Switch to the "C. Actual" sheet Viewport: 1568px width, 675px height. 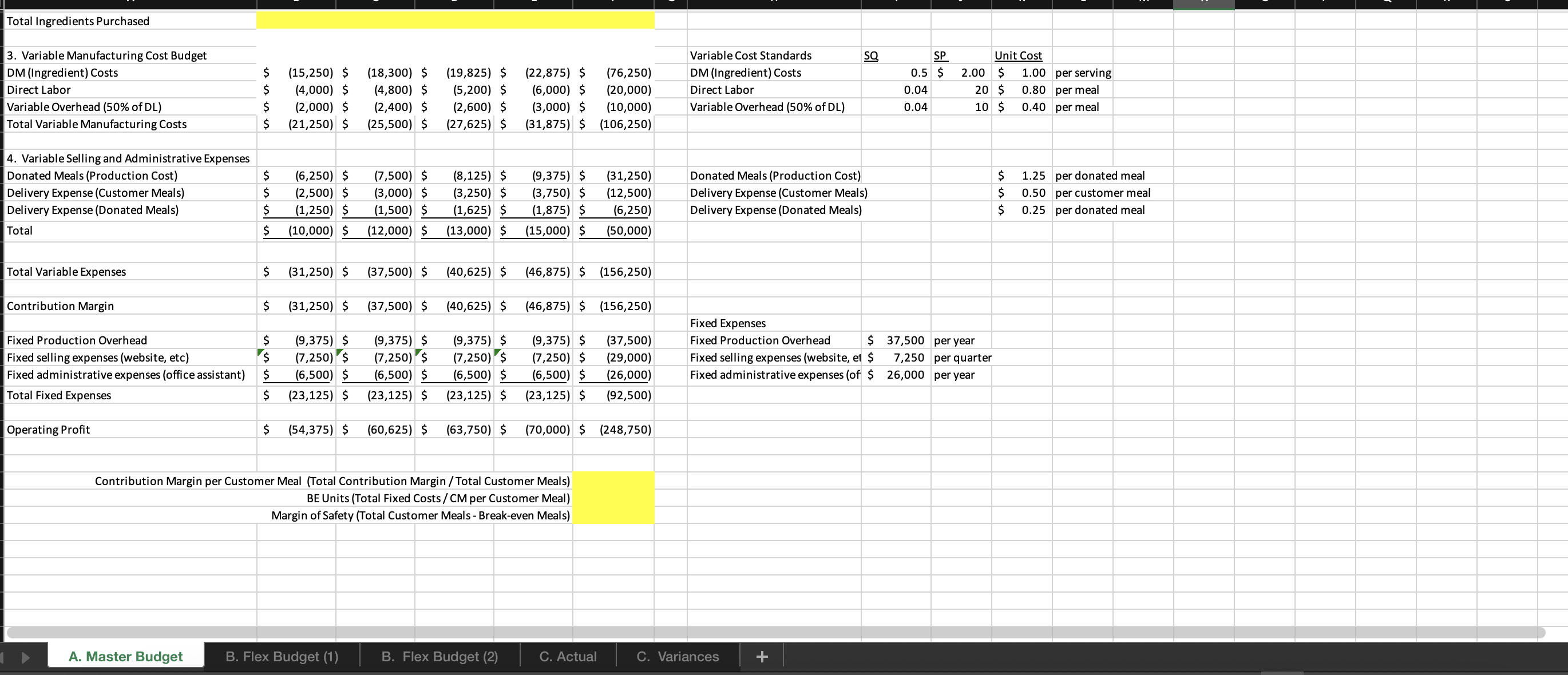[x=567, y=656]
